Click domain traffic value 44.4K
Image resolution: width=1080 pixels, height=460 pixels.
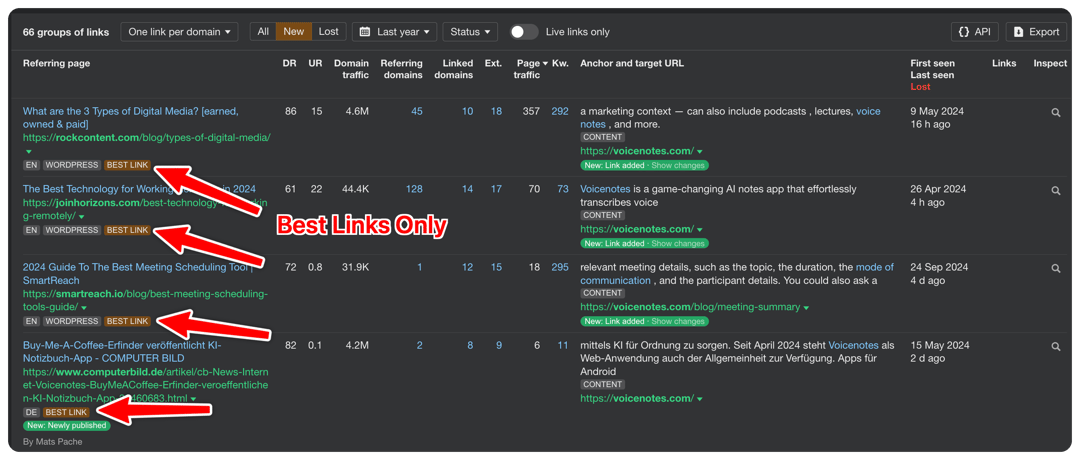click(354, 189)
